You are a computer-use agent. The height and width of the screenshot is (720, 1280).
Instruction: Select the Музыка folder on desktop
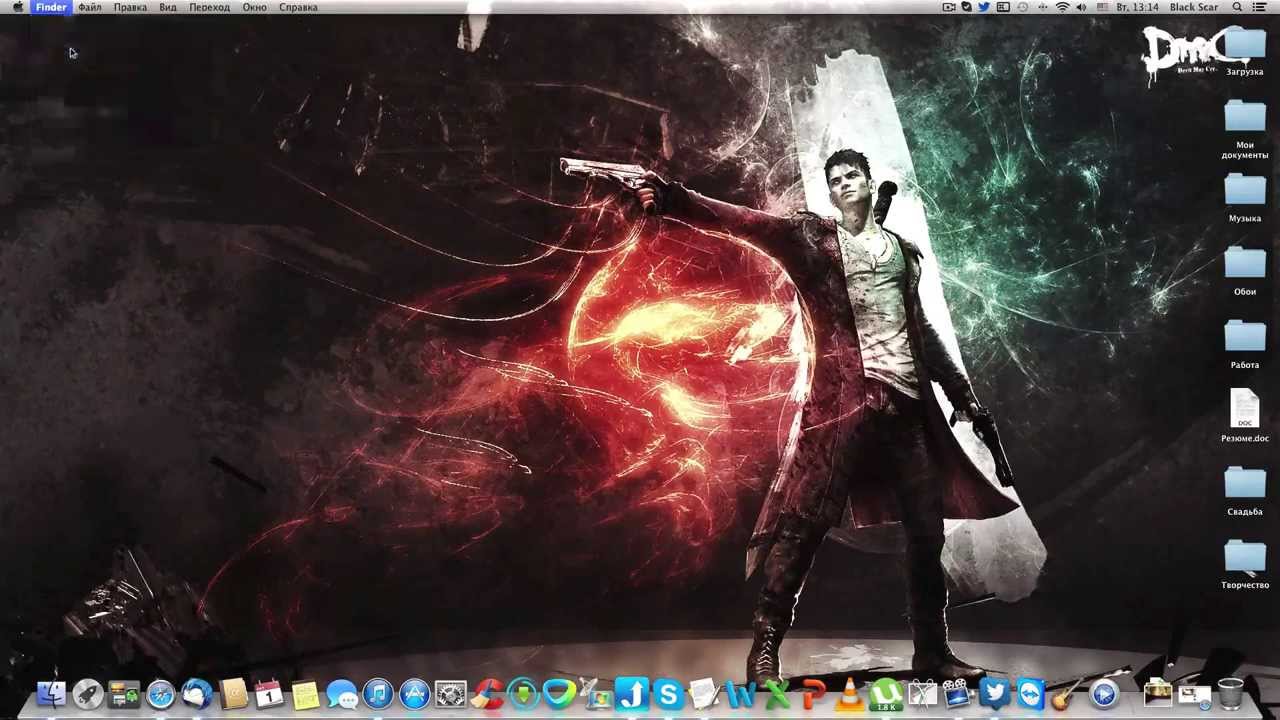[x=1245, y=198]
